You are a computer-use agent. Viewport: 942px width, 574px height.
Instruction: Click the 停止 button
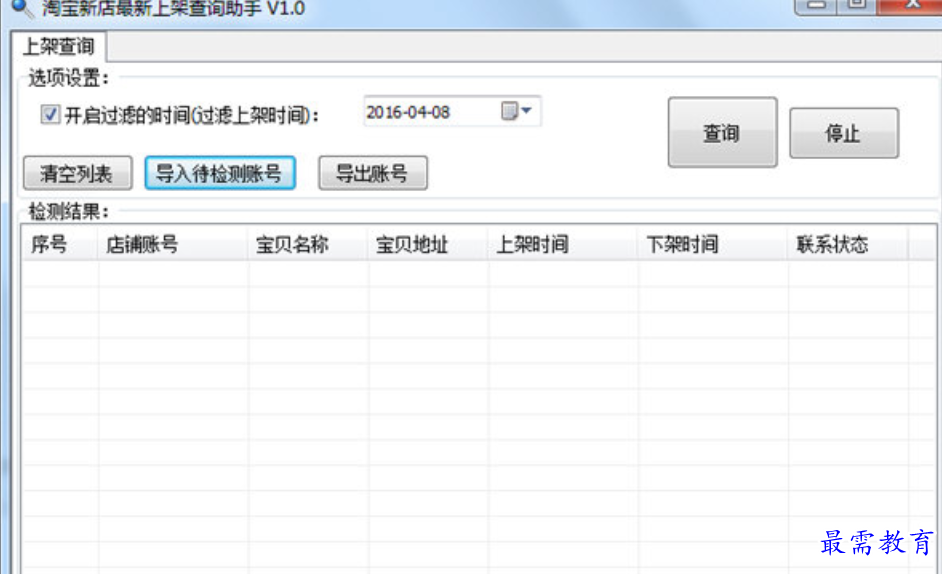(x=843, y=133)
